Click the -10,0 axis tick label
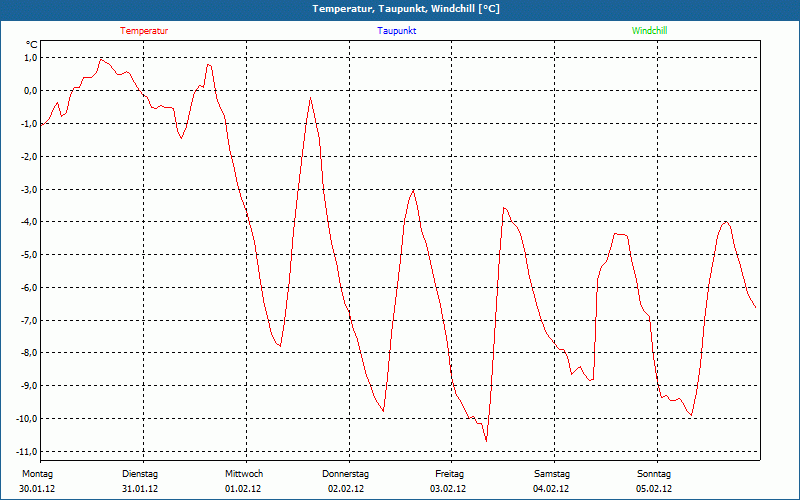Viewport: 800px width, 500px height. [x=27, y=419]
